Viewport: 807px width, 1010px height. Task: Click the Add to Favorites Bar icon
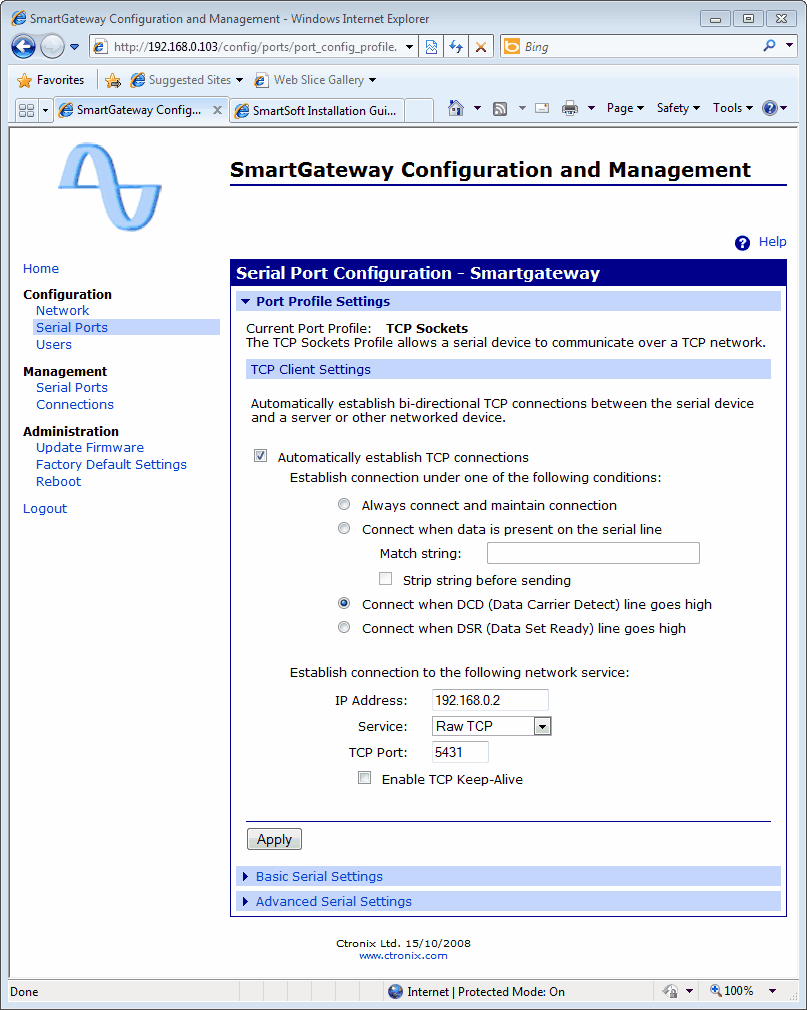point(113,81)
